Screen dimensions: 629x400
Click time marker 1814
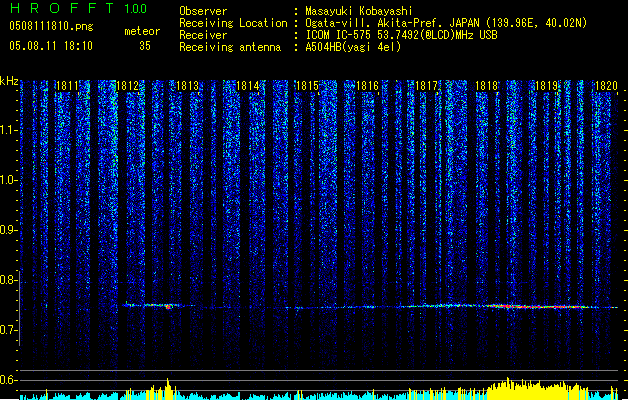pos(248,86)
